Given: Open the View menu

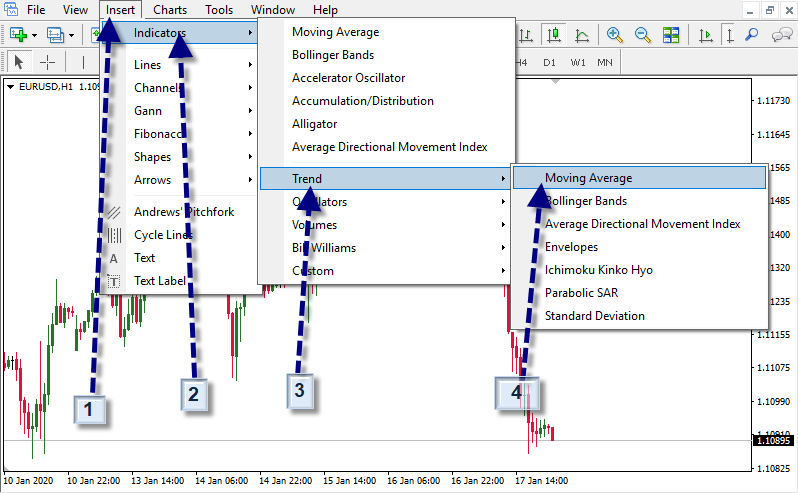Looking at the screenshot, I should click(x=75, y=10).
